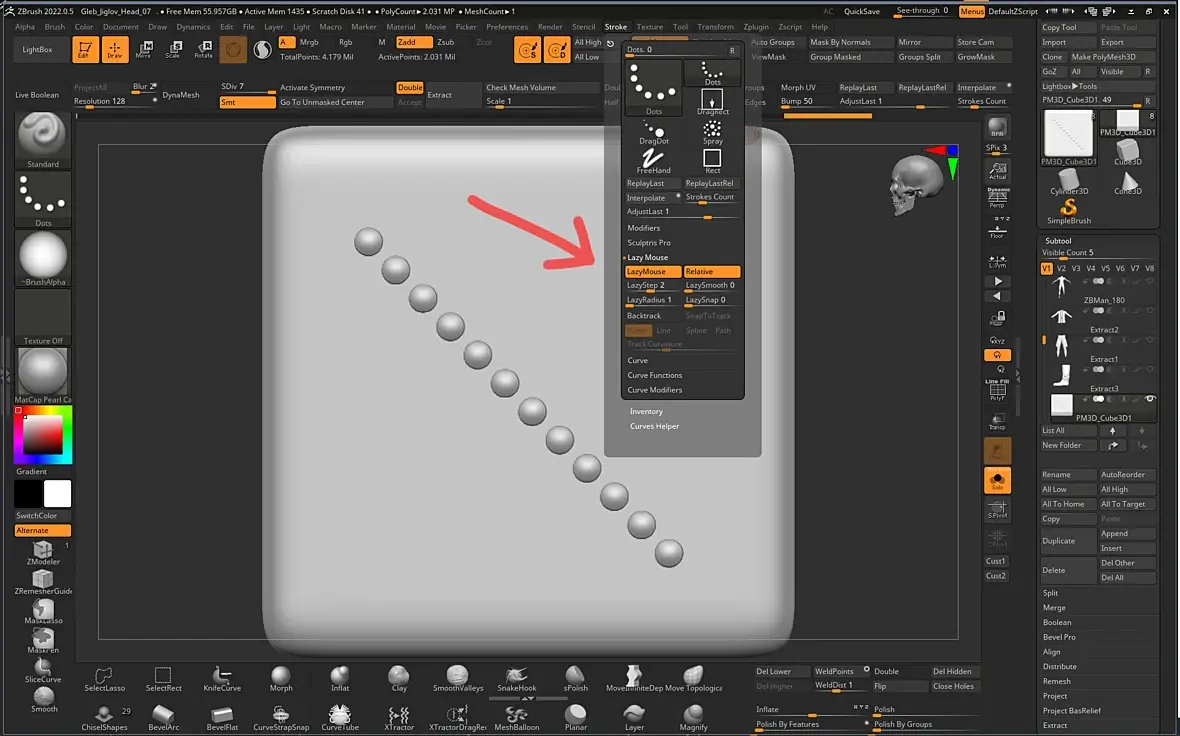Open the Transform menu
This screenshot has height=736, width=1180.
click(x=715, y=26)
